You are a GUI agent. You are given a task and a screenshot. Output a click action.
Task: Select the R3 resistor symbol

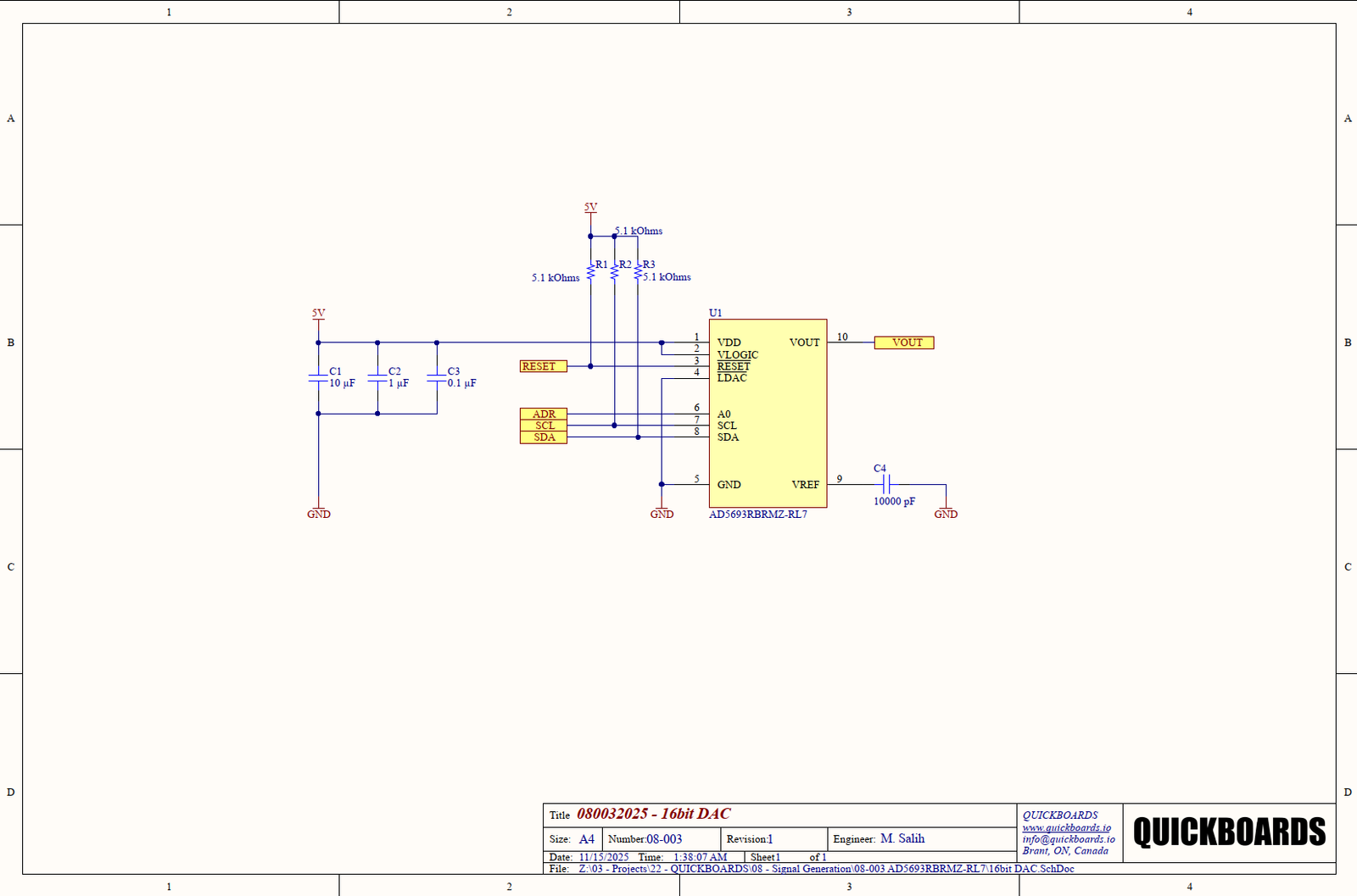pos(638,271)
